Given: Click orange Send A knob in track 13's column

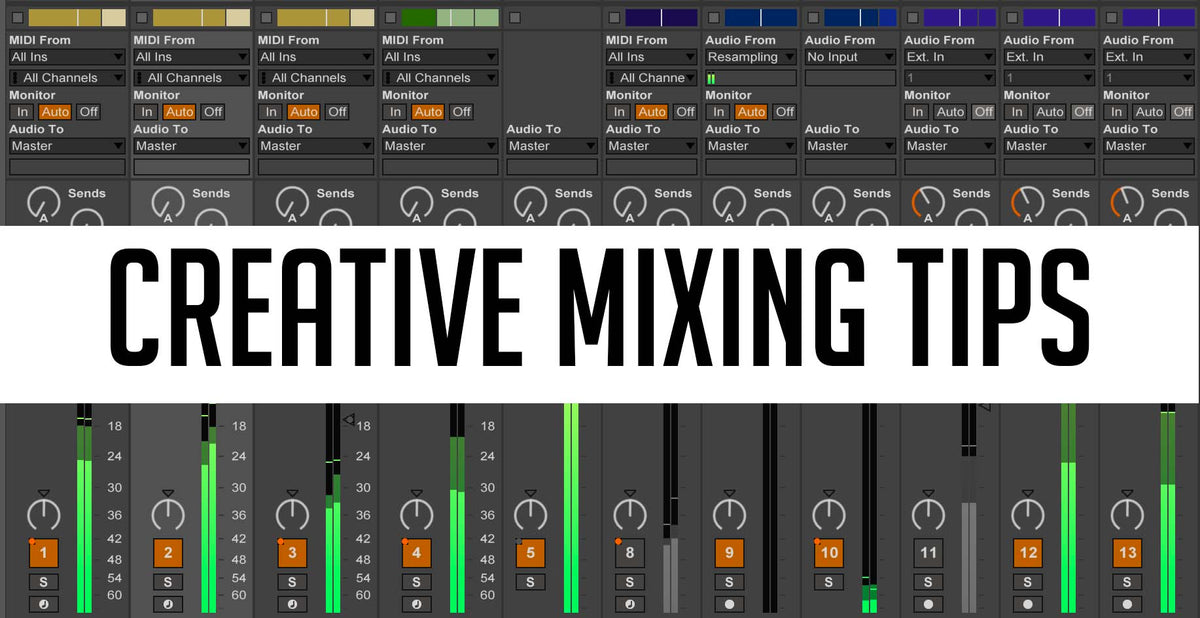Looking at the screenshot, I should 1128,204.
